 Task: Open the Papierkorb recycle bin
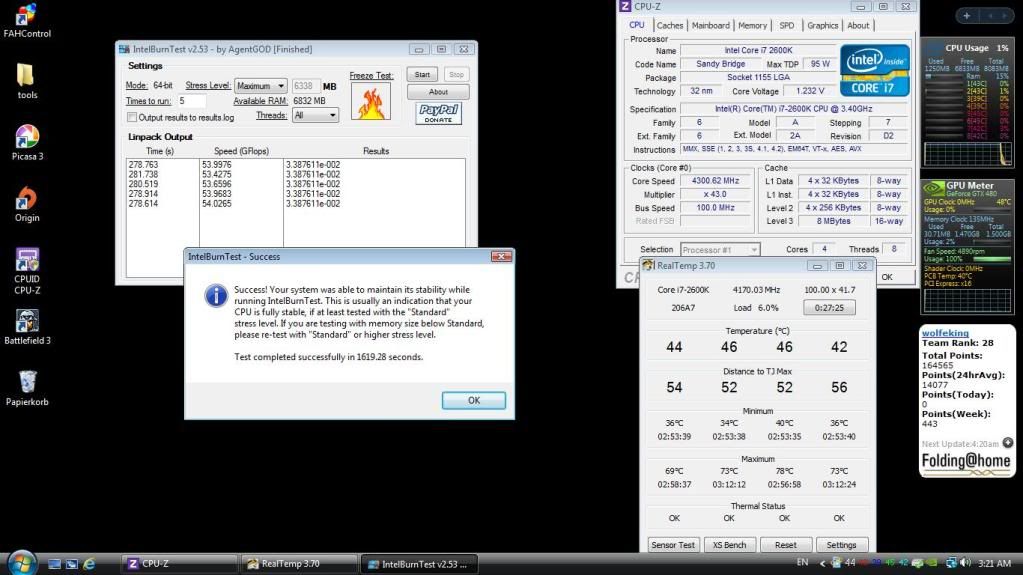pos(27,388)
